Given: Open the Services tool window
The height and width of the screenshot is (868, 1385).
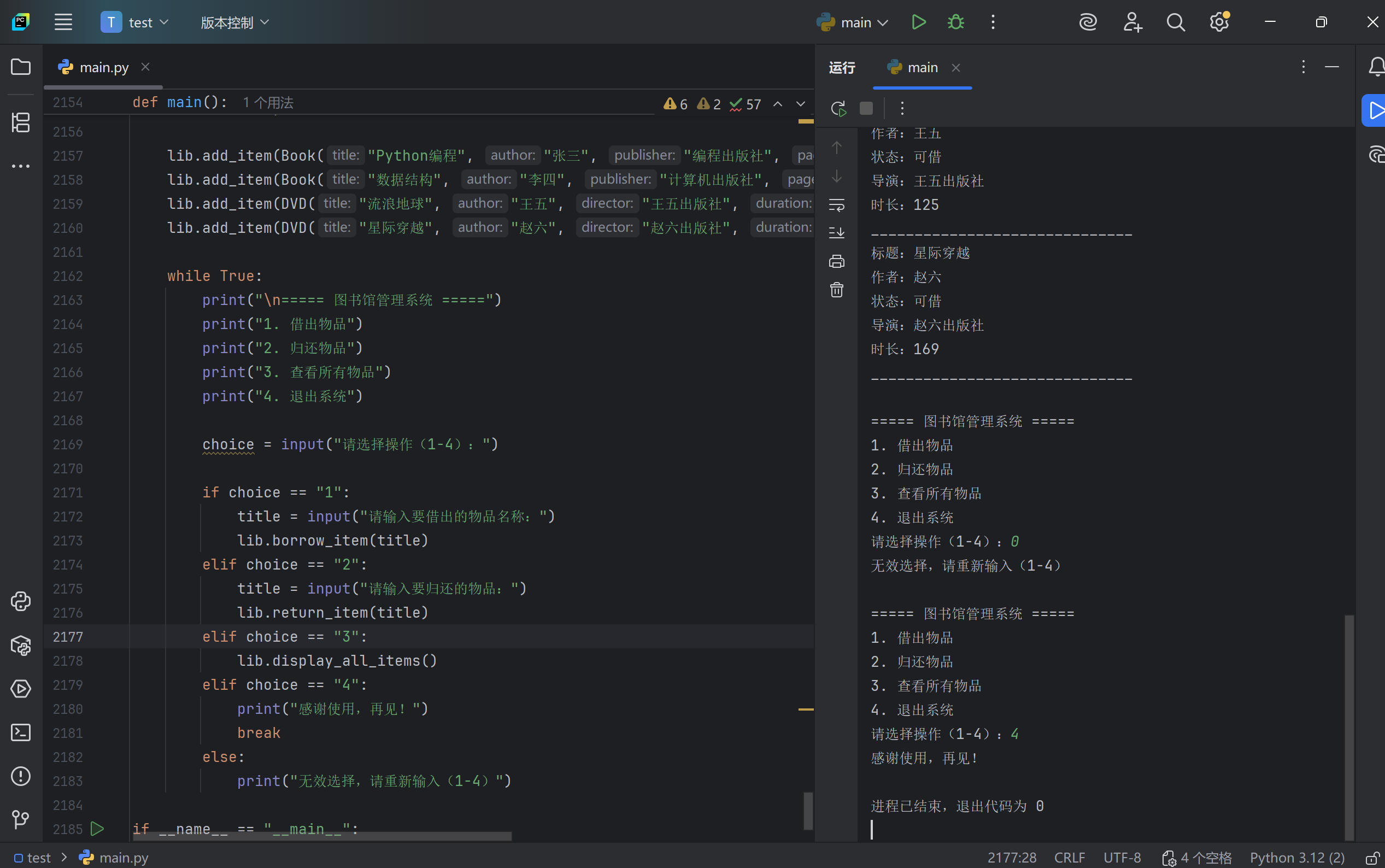Looking at the screenshot, I should point(21,689).
